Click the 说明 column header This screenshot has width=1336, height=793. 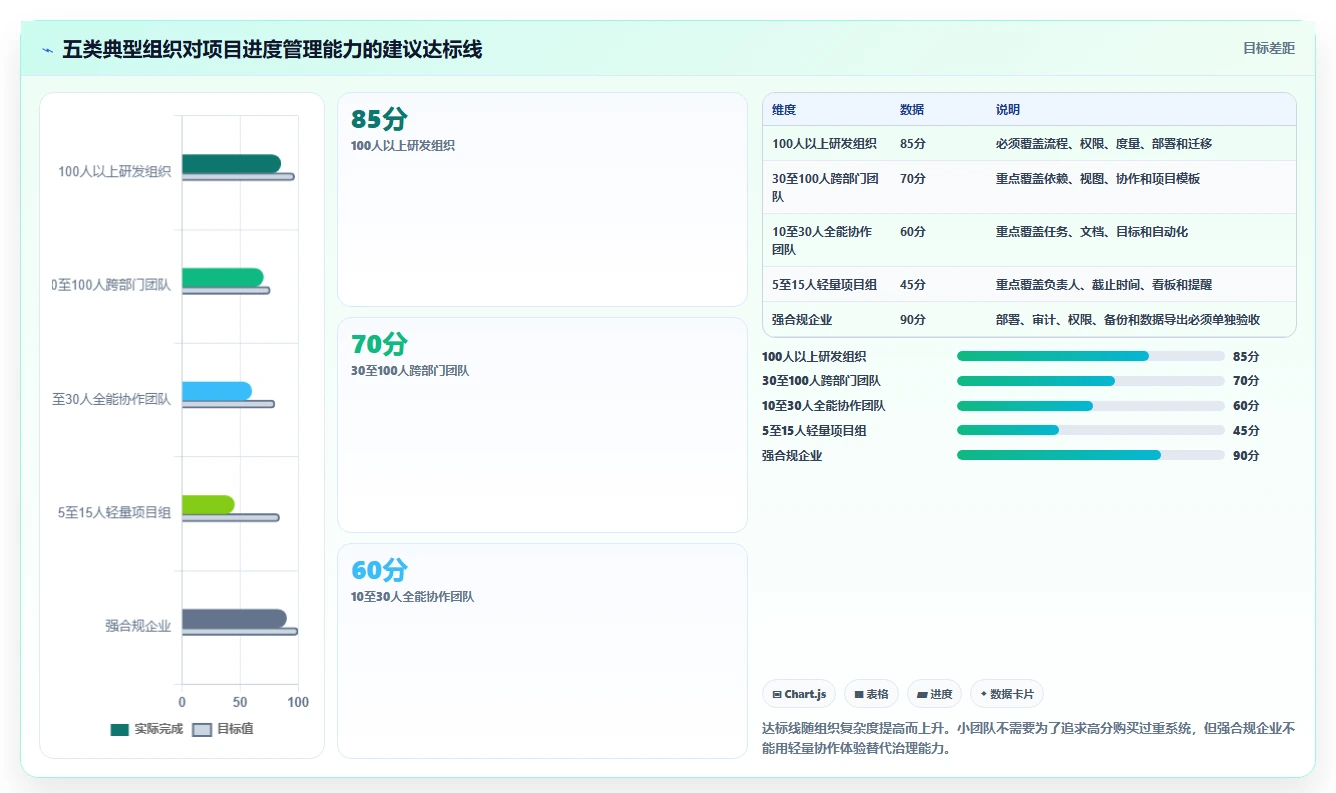pyautogui.click(x=1008, y=110)
